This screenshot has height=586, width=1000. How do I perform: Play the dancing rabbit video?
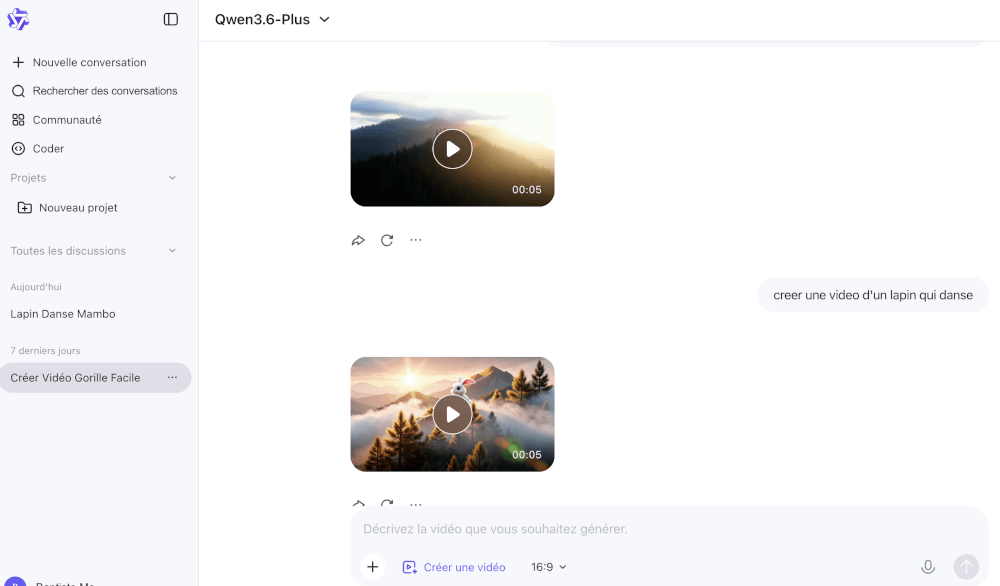point(452,414)
